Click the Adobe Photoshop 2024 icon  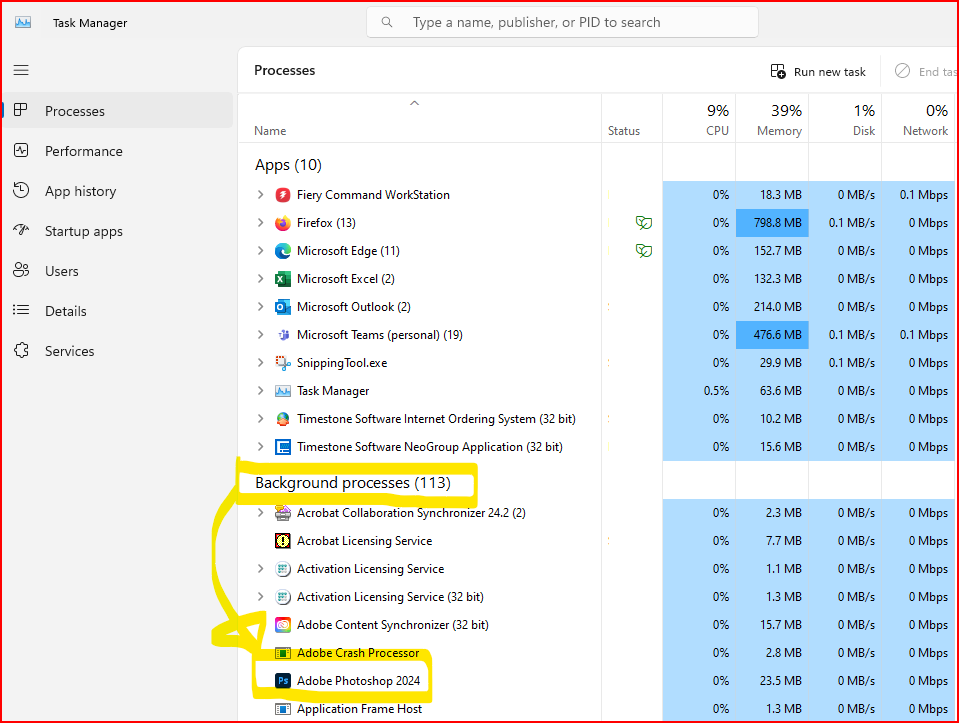tap(282, 681)
